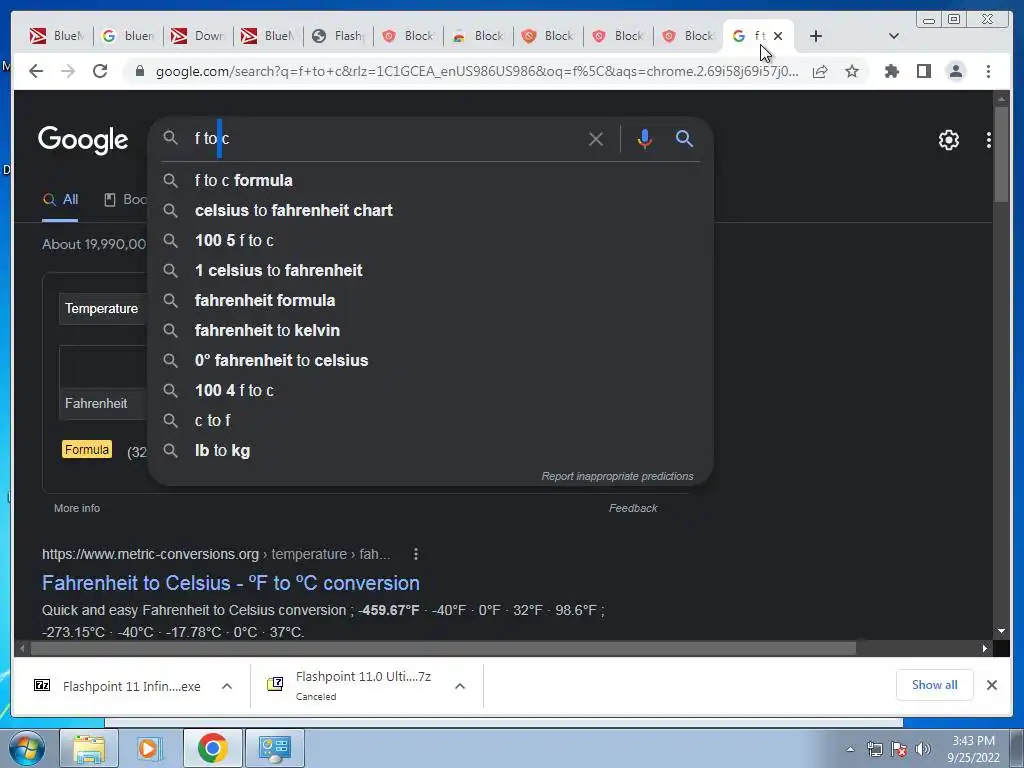The height and width of the screenshot is (768, 1024).
Task: Open the Temperature unit type dropdown
Action: click(x=103, y=308)
